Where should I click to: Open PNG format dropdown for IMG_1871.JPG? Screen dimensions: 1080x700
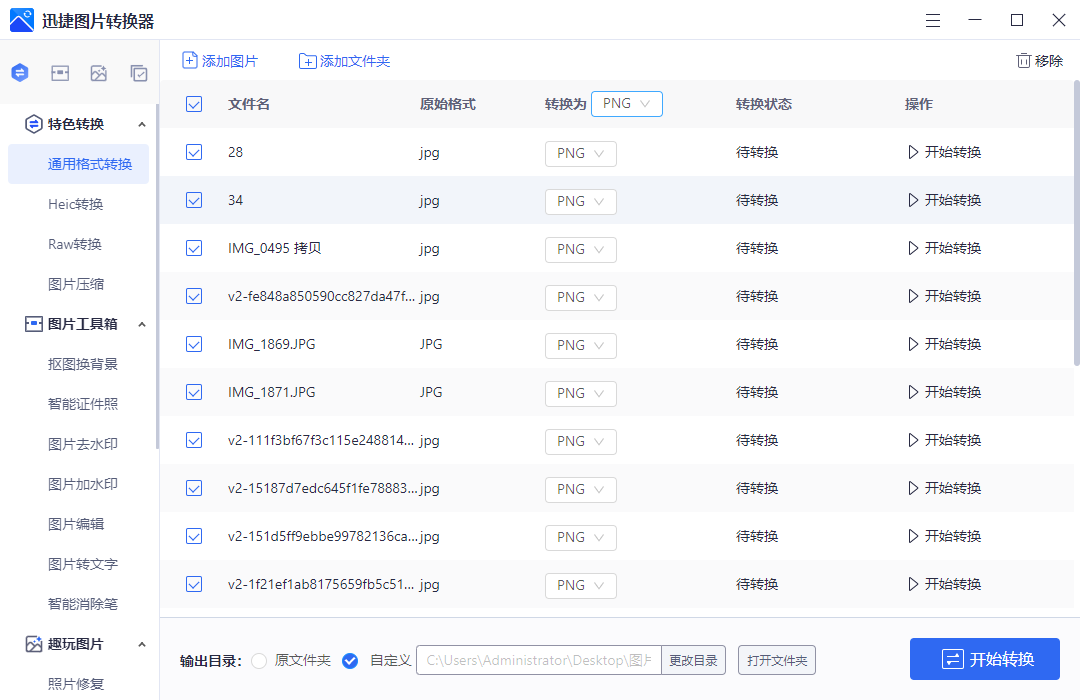coord(581,393)
